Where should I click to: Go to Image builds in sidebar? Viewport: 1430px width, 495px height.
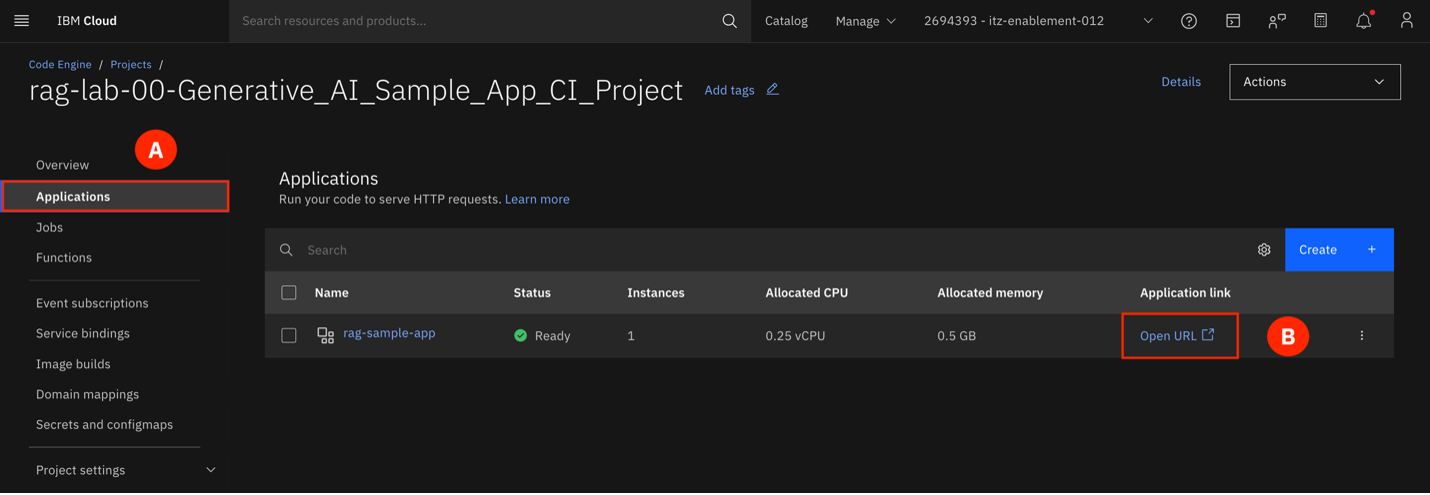(73, 364)
